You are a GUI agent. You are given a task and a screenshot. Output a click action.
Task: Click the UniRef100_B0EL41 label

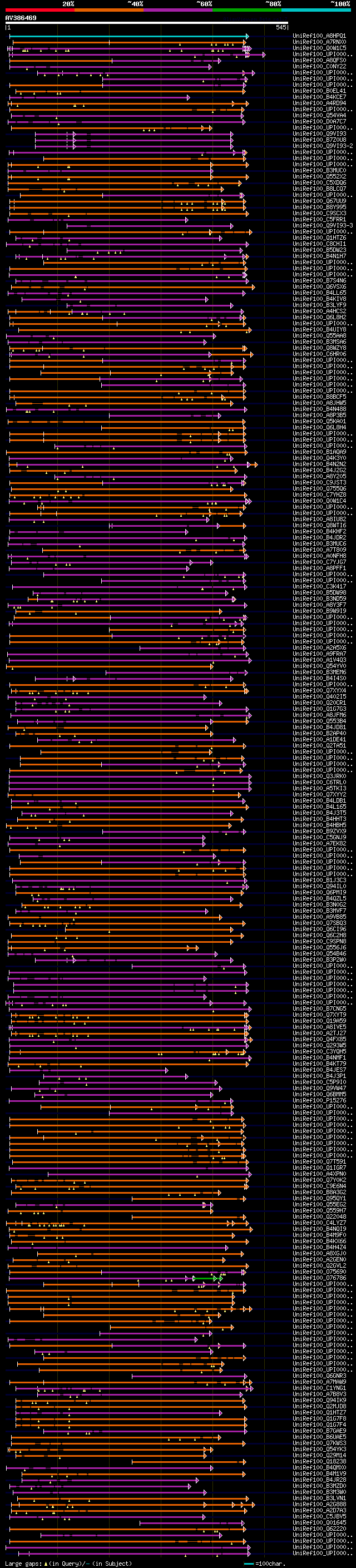tap(319, 91)
